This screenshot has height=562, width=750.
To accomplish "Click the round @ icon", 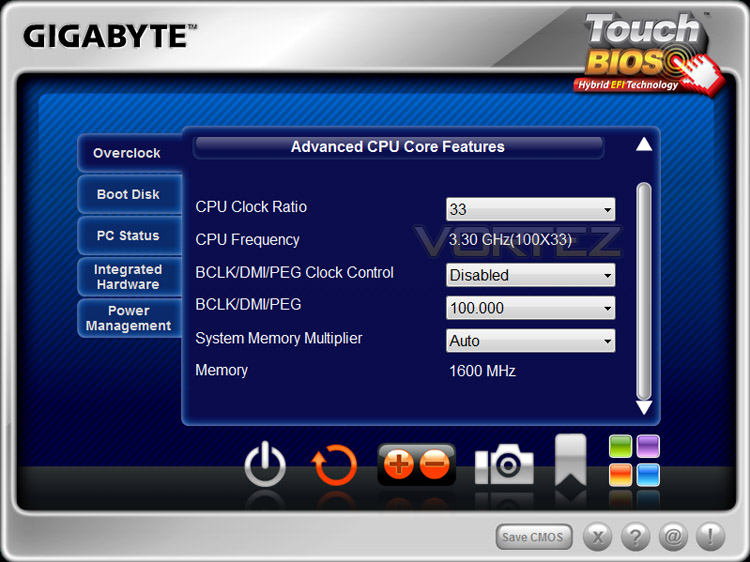I will (x=673, y=537).
